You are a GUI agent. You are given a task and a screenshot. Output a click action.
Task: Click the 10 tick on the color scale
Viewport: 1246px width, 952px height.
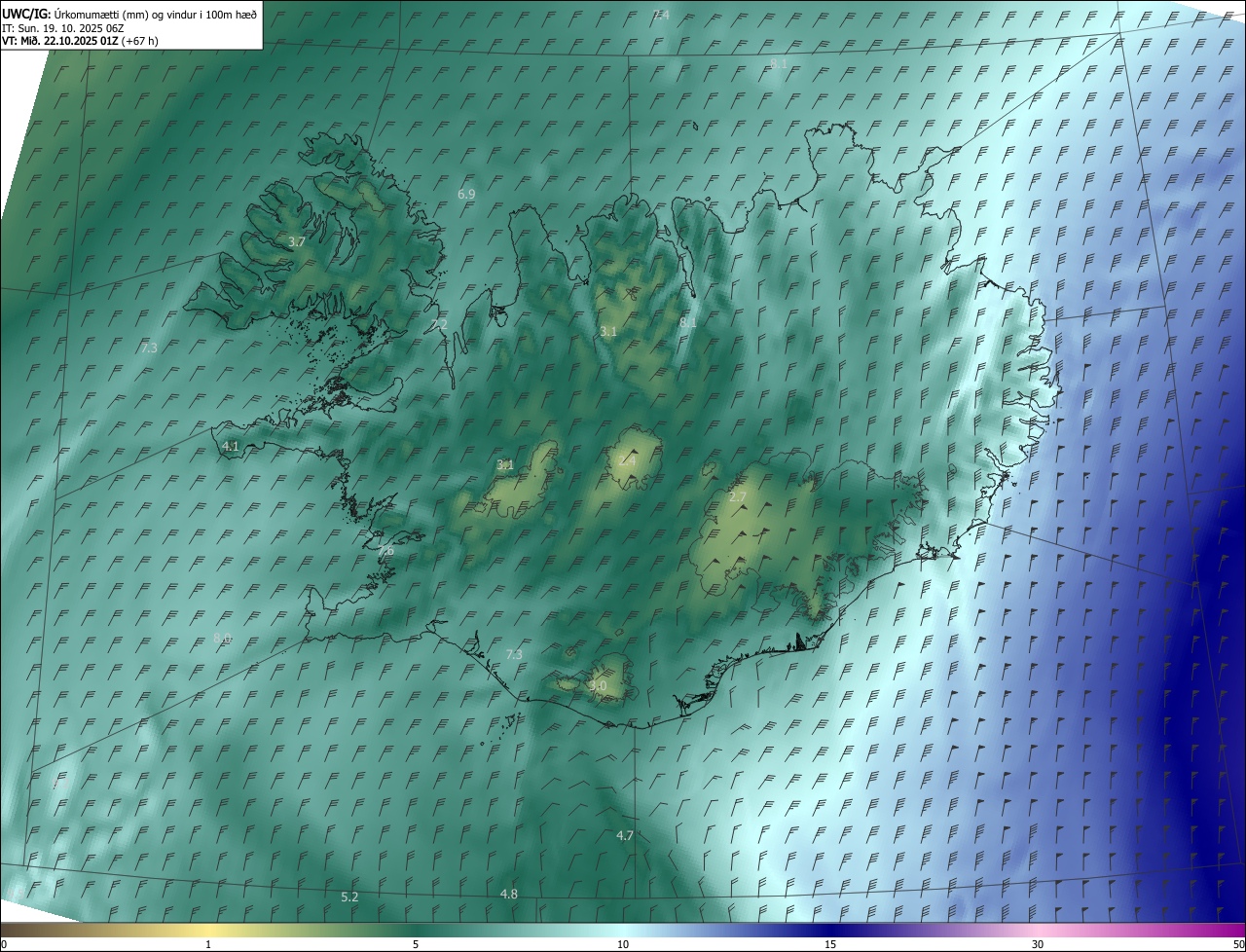623,944
